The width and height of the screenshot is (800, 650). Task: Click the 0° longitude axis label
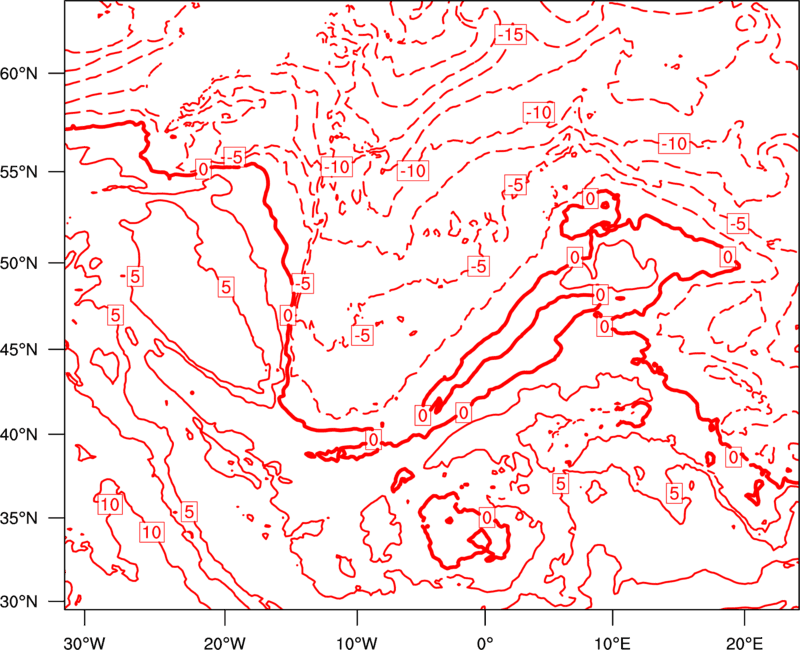[x=485, y=642]
